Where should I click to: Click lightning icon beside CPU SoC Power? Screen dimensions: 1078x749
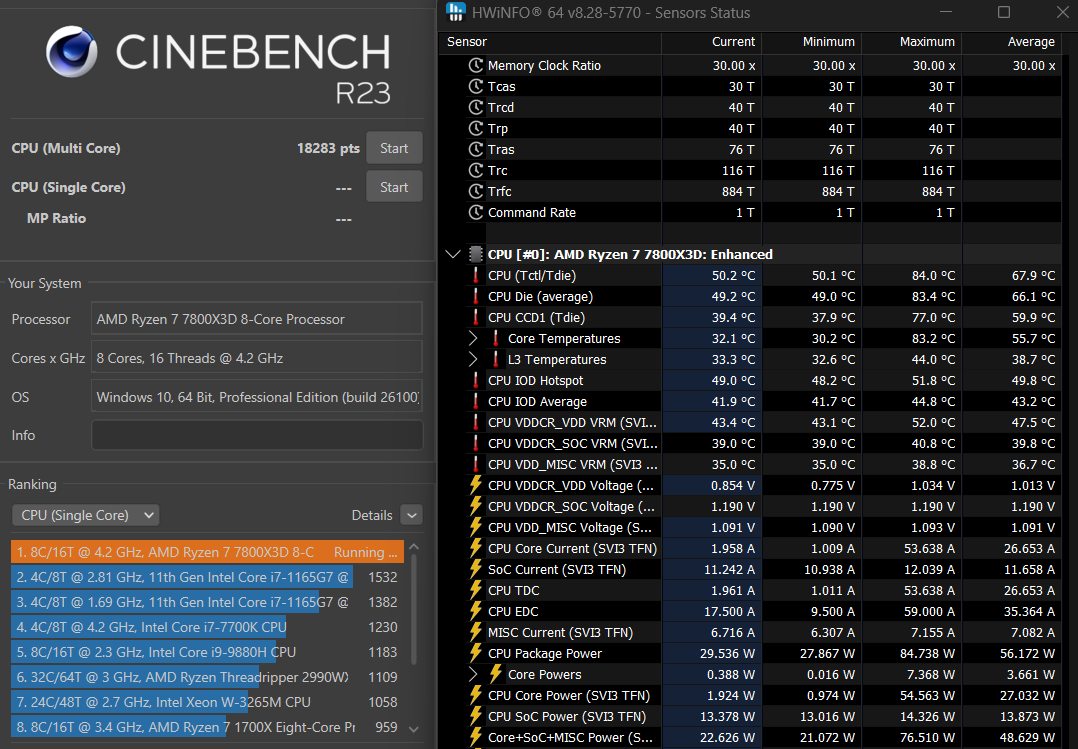476,716
